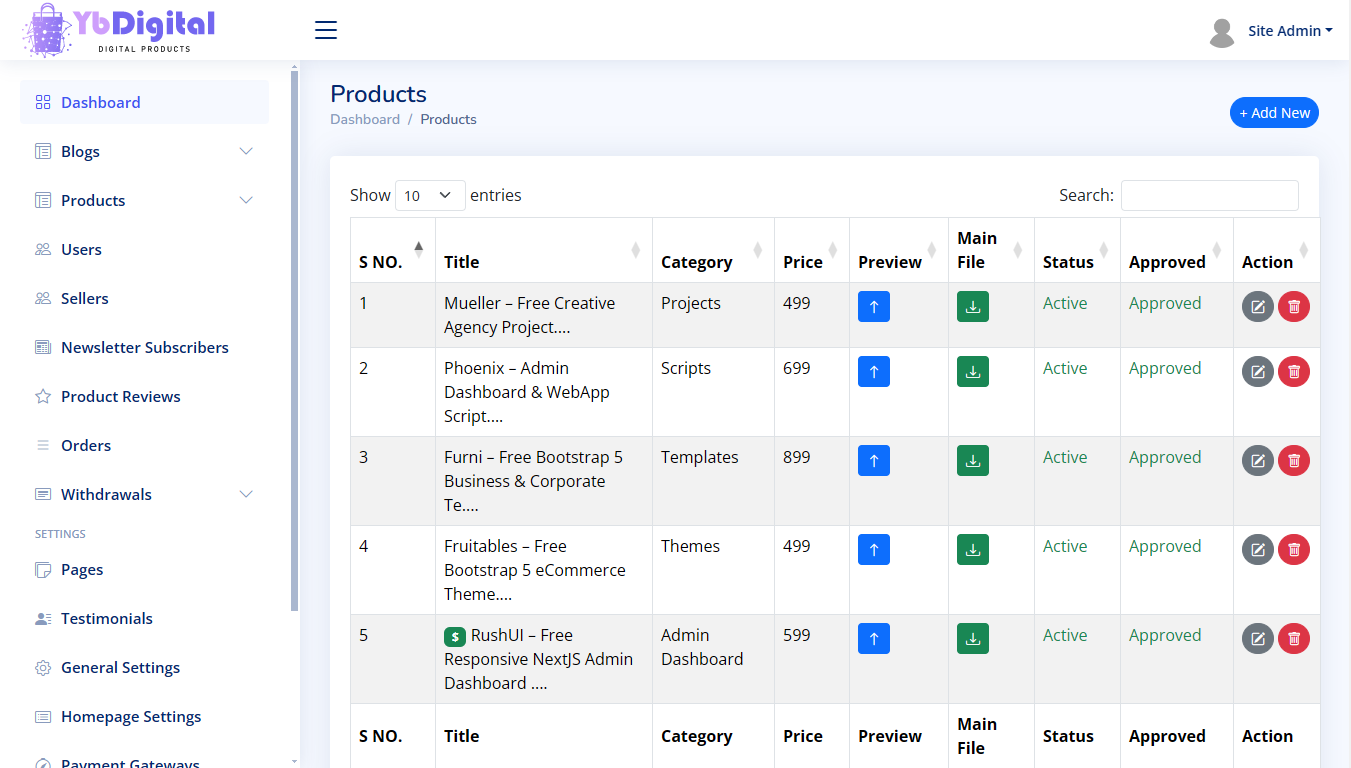Expand the Withdrawals sidebar submenu
Viewport: 1351px width, 768px height.
(144, 495)
